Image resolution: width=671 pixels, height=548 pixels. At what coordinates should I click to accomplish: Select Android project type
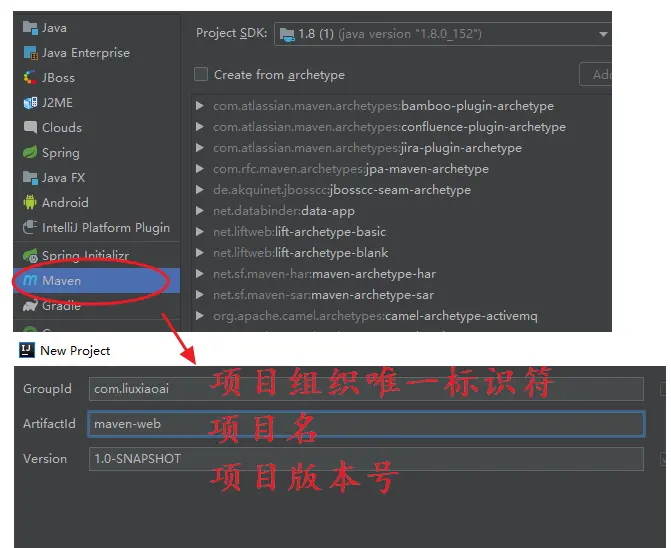(96, 202)
